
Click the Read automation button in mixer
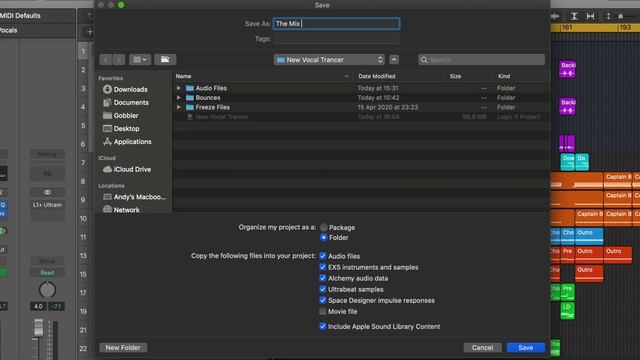tap(47, 273)
